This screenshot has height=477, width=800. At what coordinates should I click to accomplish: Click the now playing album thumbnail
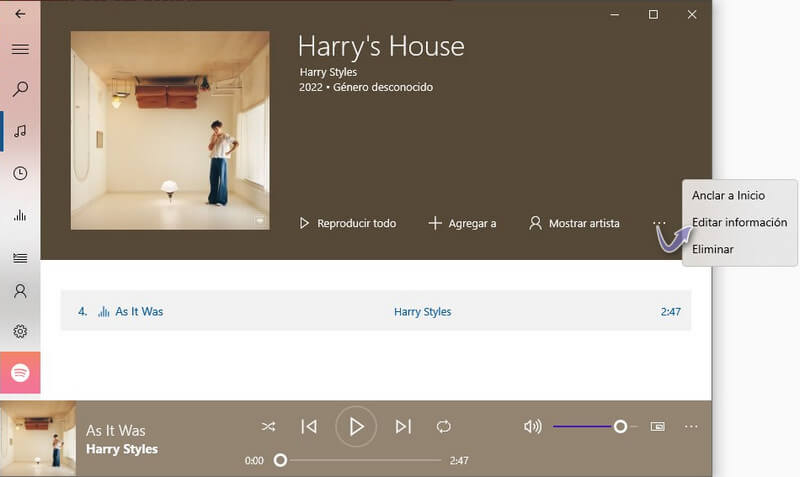[38, 439]
